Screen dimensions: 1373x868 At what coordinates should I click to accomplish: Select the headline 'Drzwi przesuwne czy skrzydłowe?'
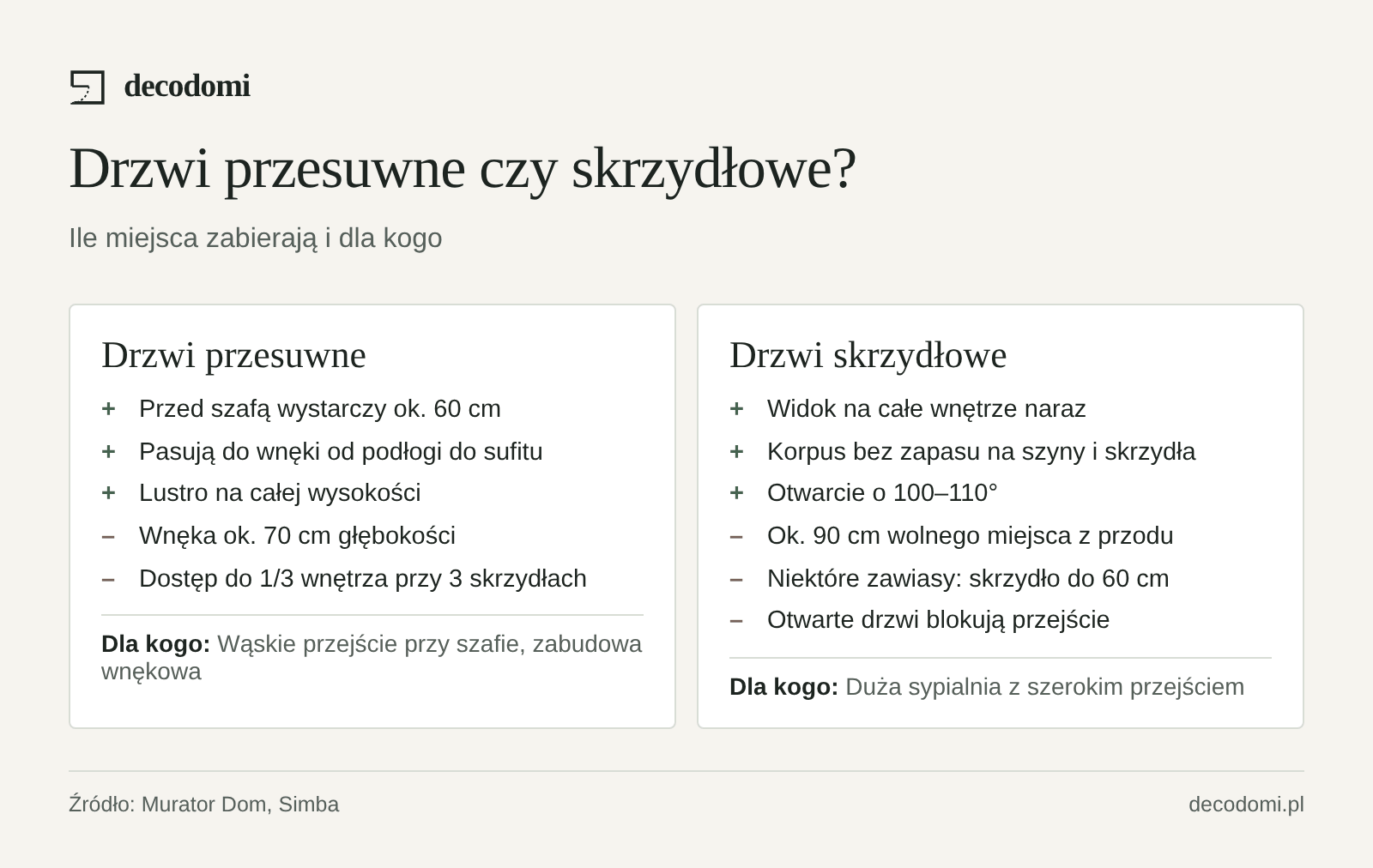tap(463, 168)
